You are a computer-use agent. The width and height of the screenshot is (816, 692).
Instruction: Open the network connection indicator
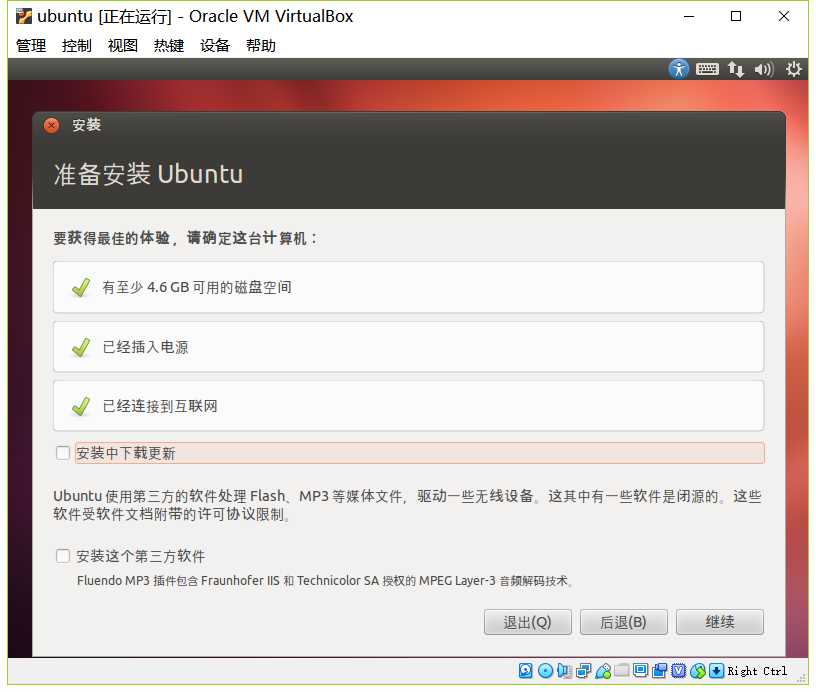735,69
